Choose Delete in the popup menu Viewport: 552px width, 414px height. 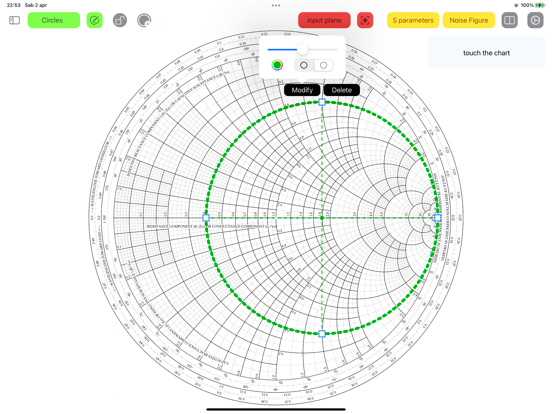(341, 90)
